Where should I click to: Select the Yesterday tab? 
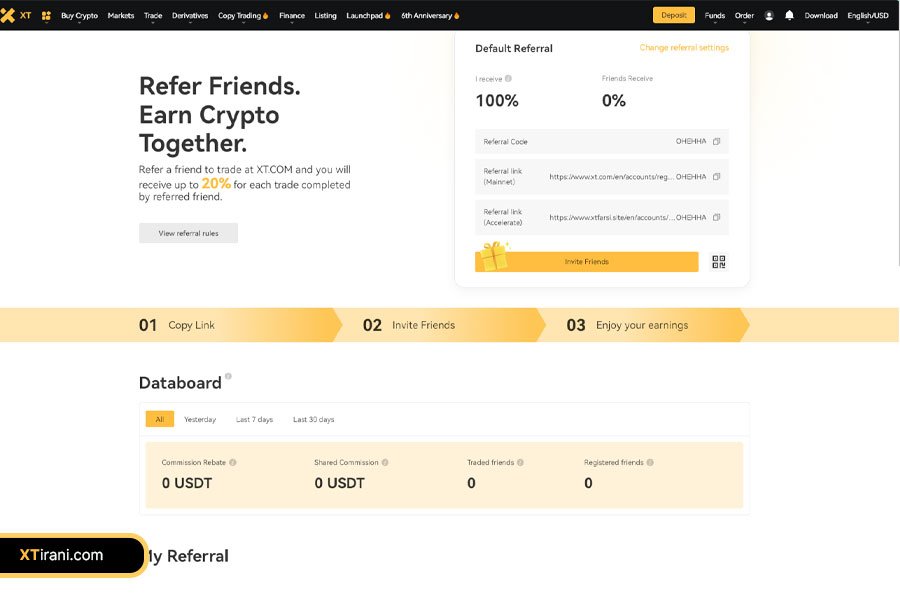[x=200, y=420]
